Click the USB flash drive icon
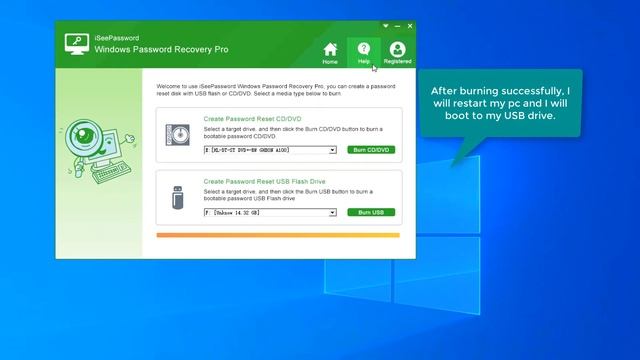This screenshot has width=640, height=360. 178,198
